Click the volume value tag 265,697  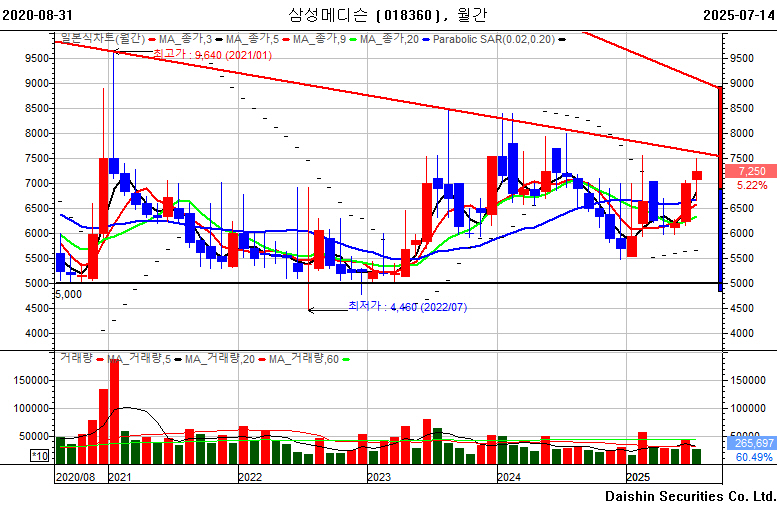point(752,443)
